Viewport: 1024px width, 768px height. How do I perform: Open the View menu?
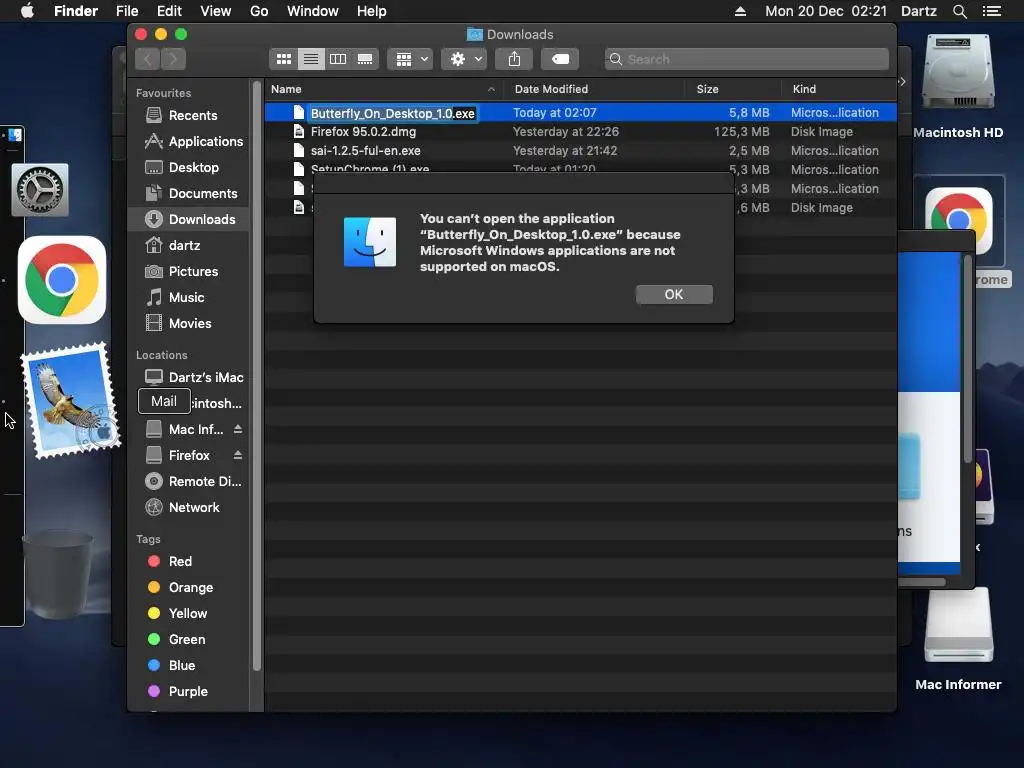pyautogui.click(x=216, y=11)
